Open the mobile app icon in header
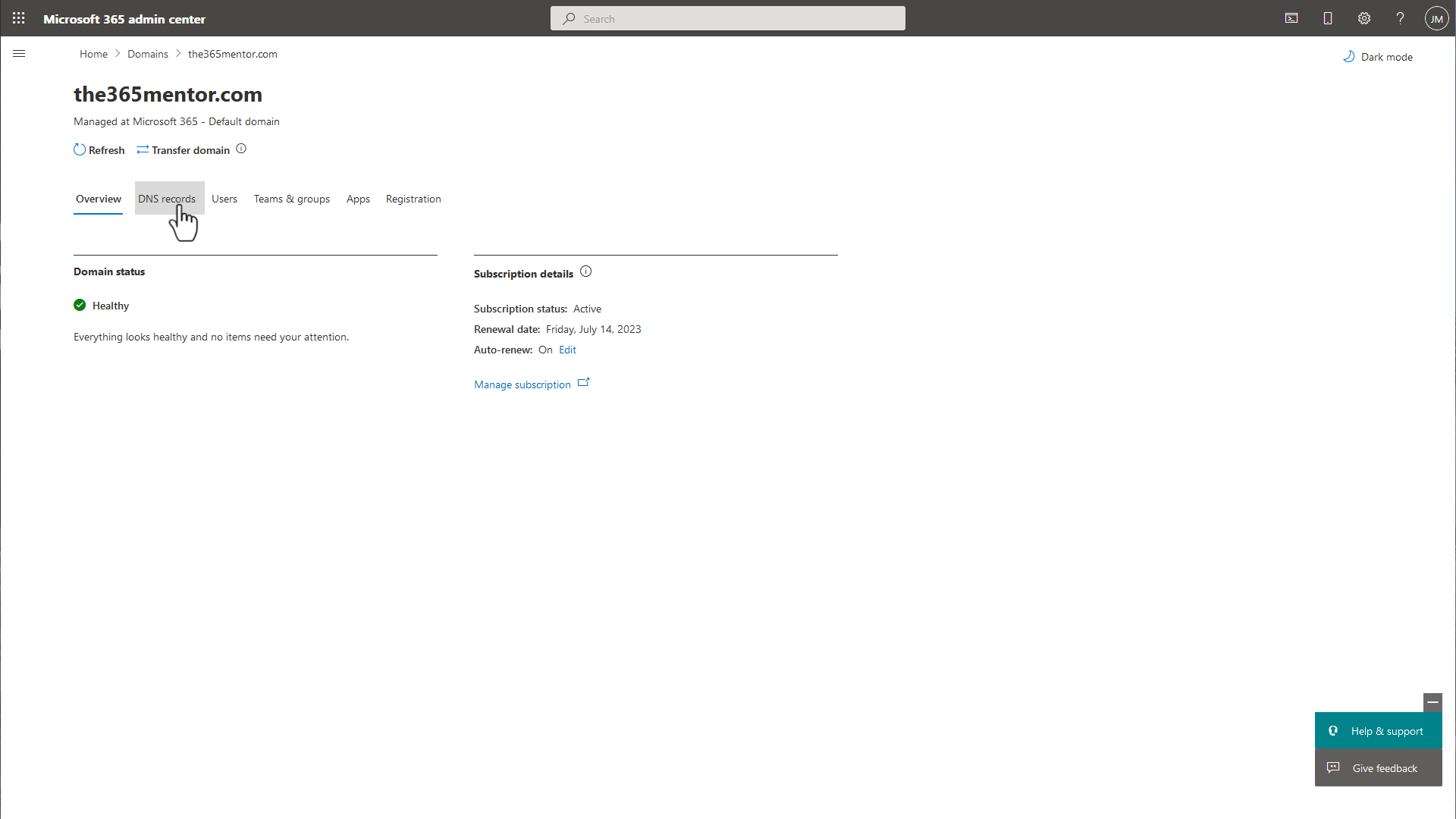The image size is (1456, 819). 1328,18
